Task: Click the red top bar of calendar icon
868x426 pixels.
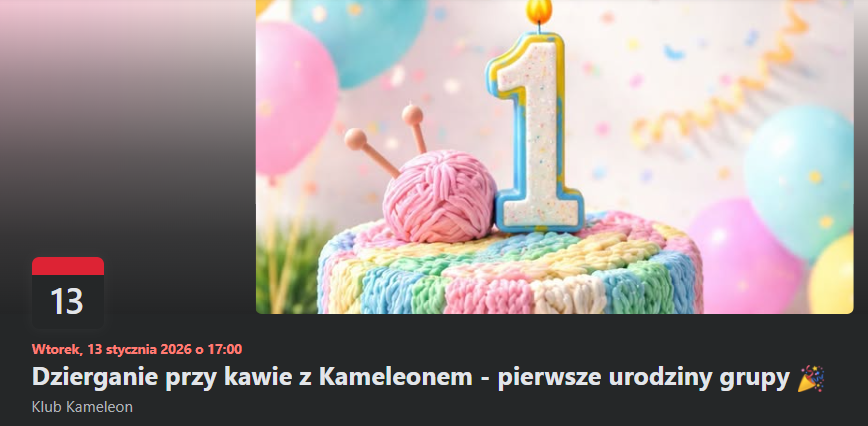Action: pyautogui.click(x=68, y=266)
